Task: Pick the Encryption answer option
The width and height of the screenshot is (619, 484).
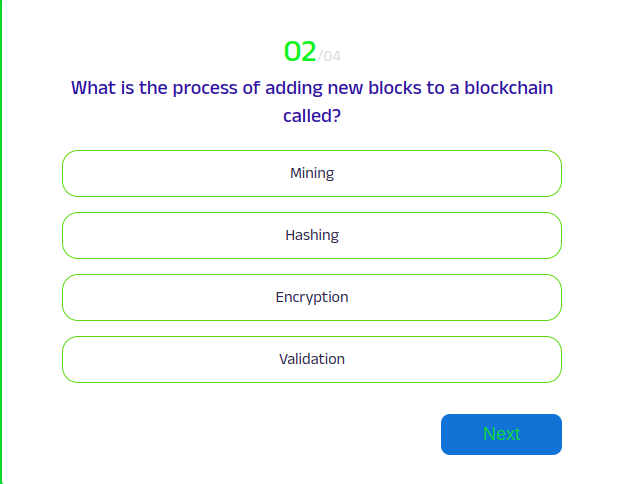Action: [x=311, y=297]
